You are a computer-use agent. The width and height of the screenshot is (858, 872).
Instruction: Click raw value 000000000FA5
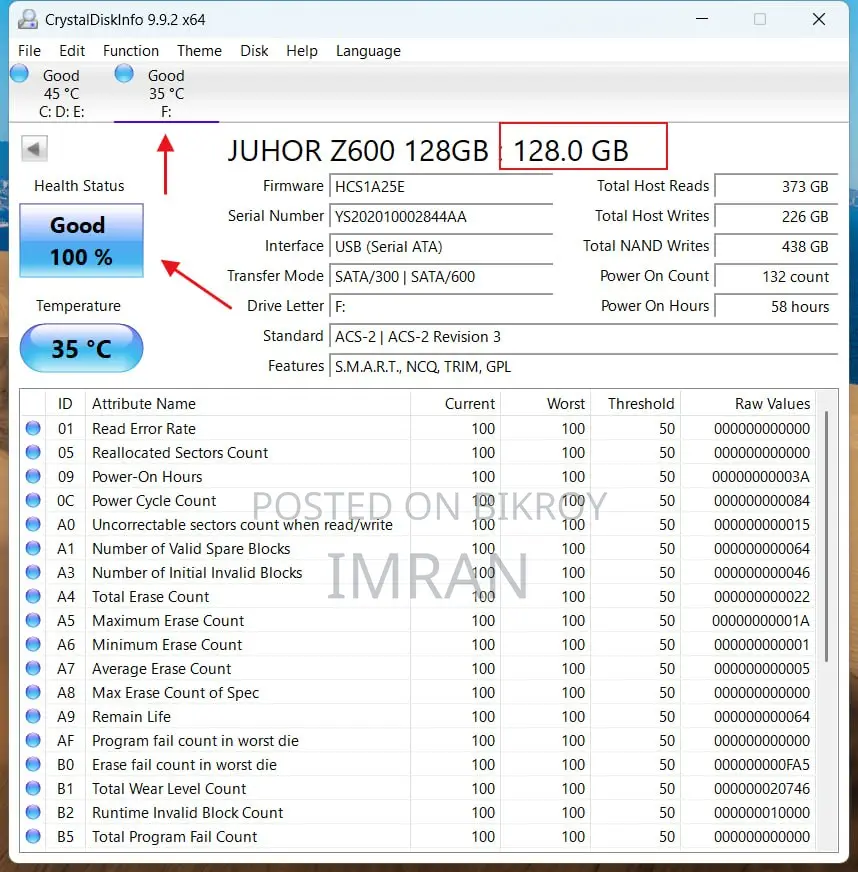(x=762, y=765)
